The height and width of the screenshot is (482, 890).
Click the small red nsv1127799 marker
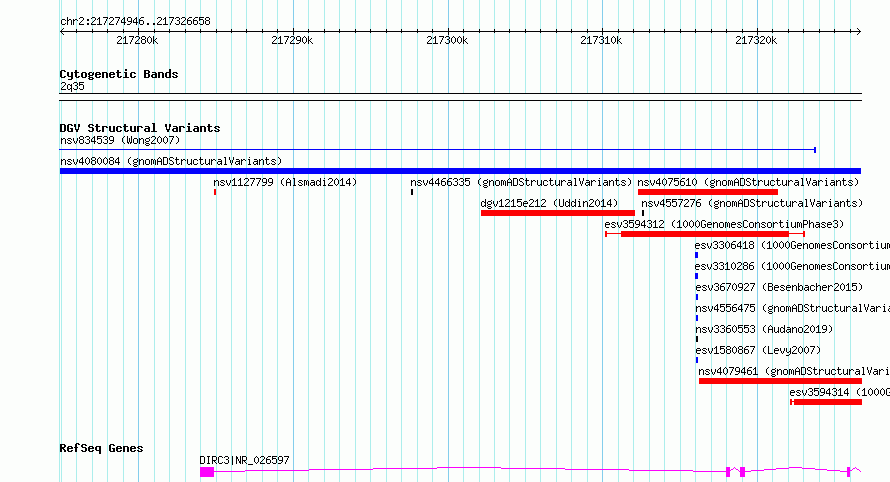point(215,192)
